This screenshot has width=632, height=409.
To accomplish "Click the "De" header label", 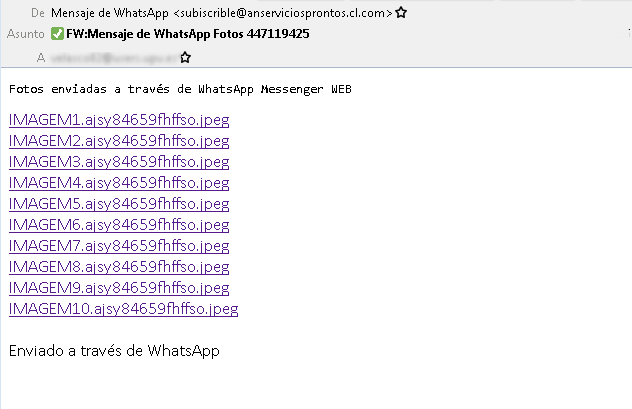I will click(38, 13).
